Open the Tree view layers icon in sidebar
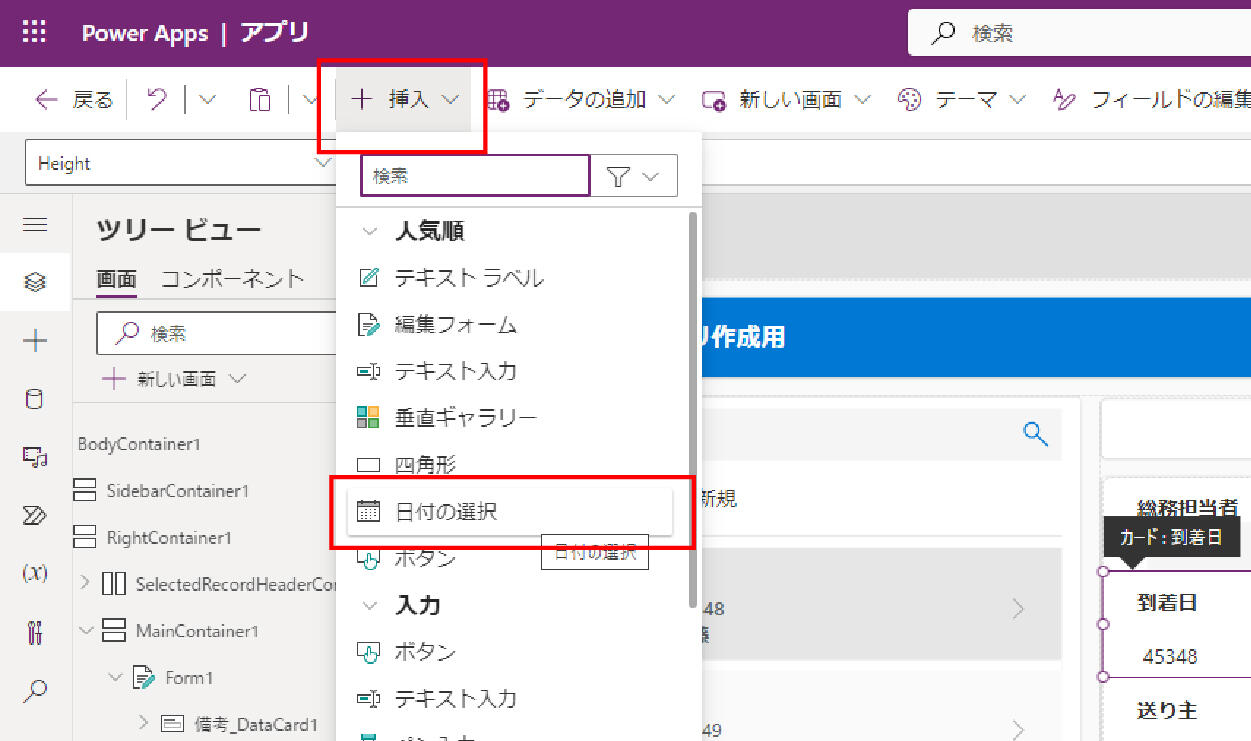 click(35, 283)
